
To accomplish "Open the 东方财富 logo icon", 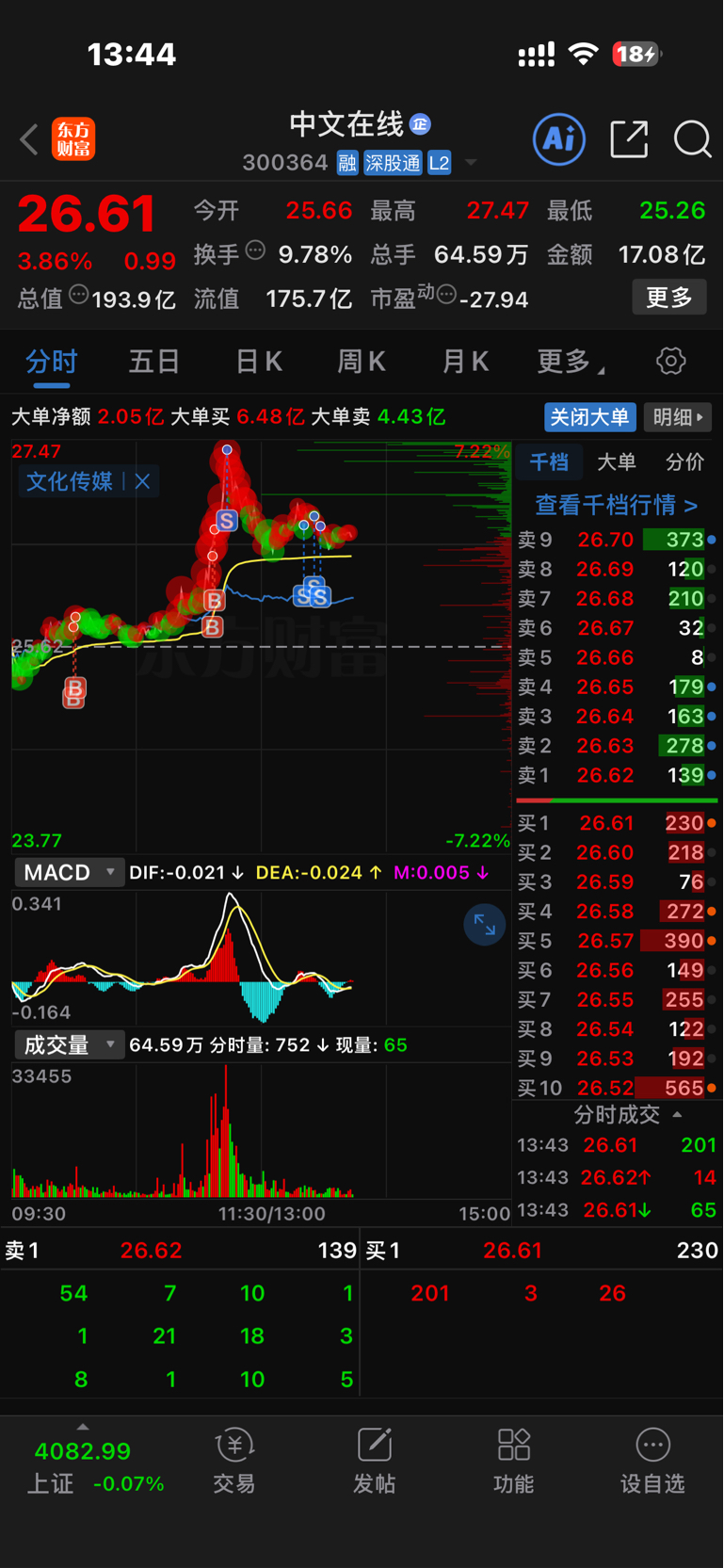I will pos(73,139).
